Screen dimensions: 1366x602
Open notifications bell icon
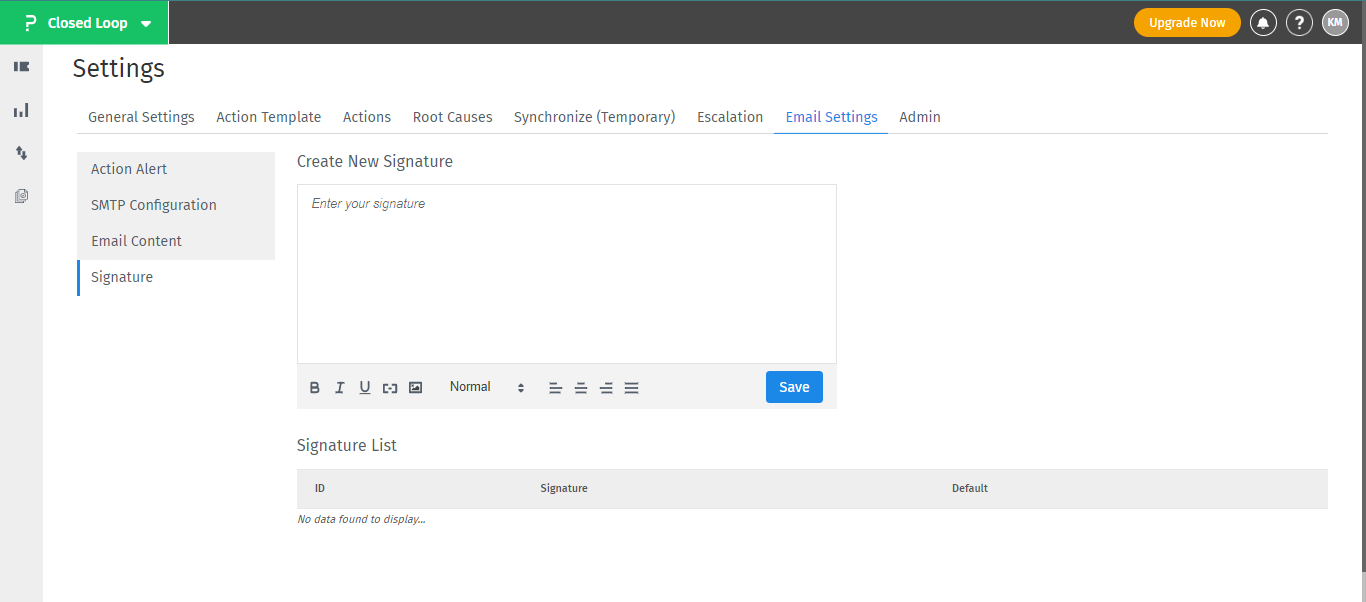[1263, 22]
